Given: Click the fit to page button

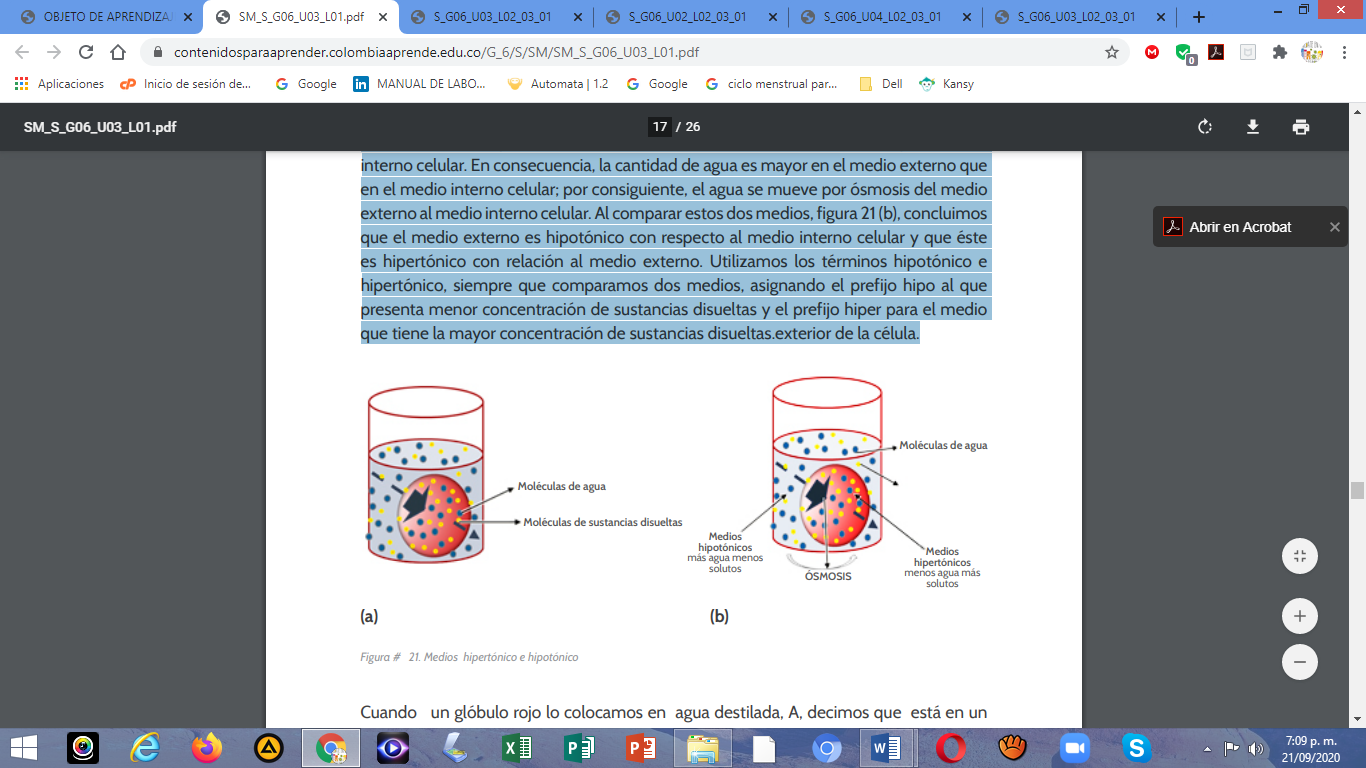Looking at the screenshot, I should point(1300,556).
